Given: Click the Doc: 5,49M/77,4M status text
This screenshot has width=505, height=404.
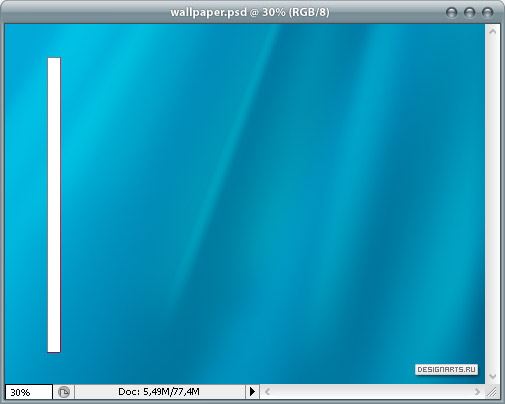Looking at the screenshot, I should coord(159,391).
